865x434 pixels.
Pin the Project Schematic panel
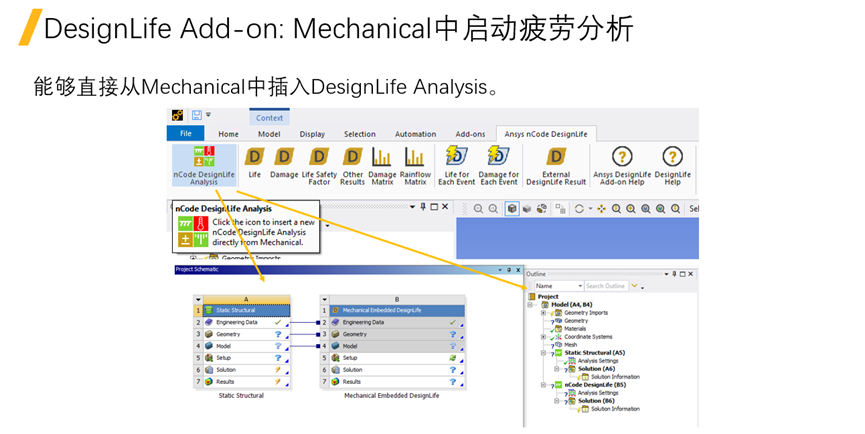tap(509, 270)
